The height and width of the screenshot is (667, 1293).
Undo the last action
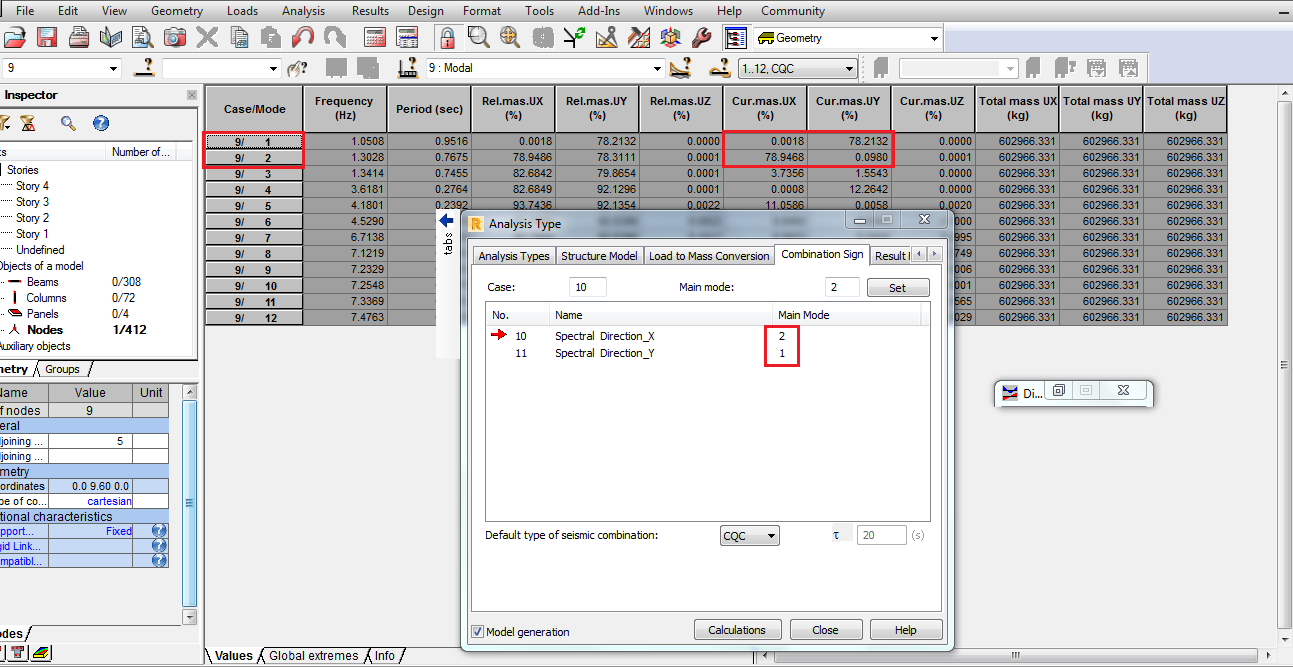(303, 37)
